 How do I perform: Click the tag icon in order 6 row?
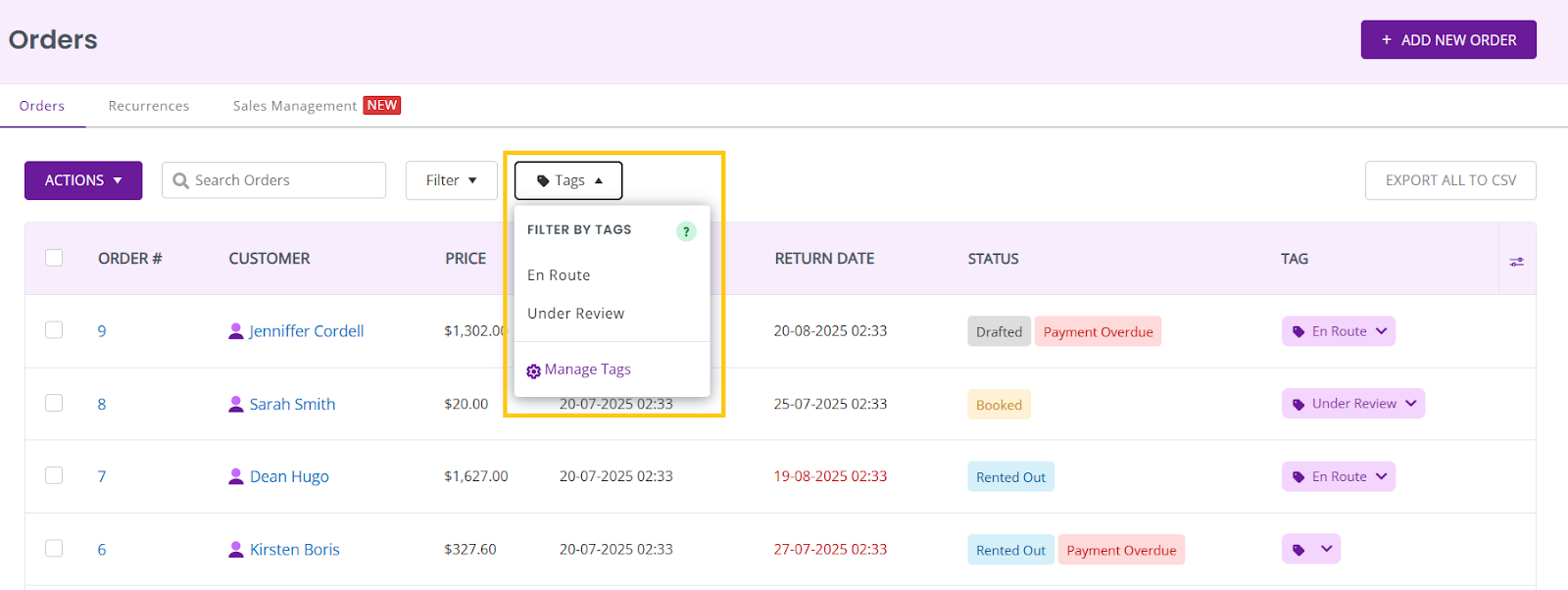tap(1298, 550)
